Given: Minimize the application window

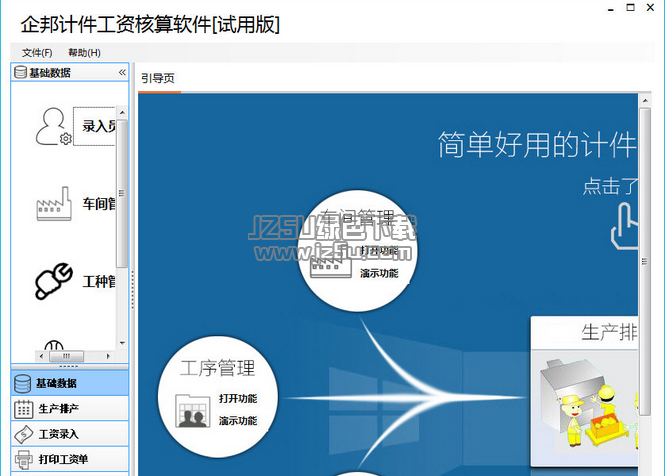Looking at the screenshot, I should pyautogui.click(x=611, y=8).
